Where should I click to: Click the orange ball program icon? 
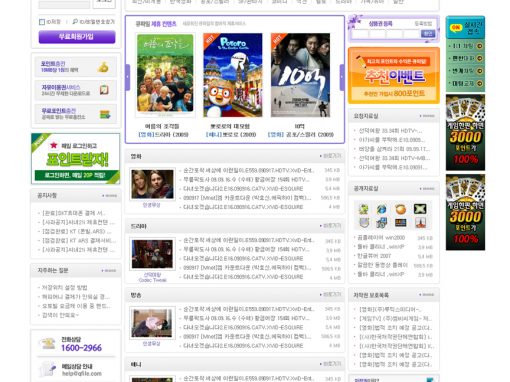pyautogui.click(x=401, y=209)
